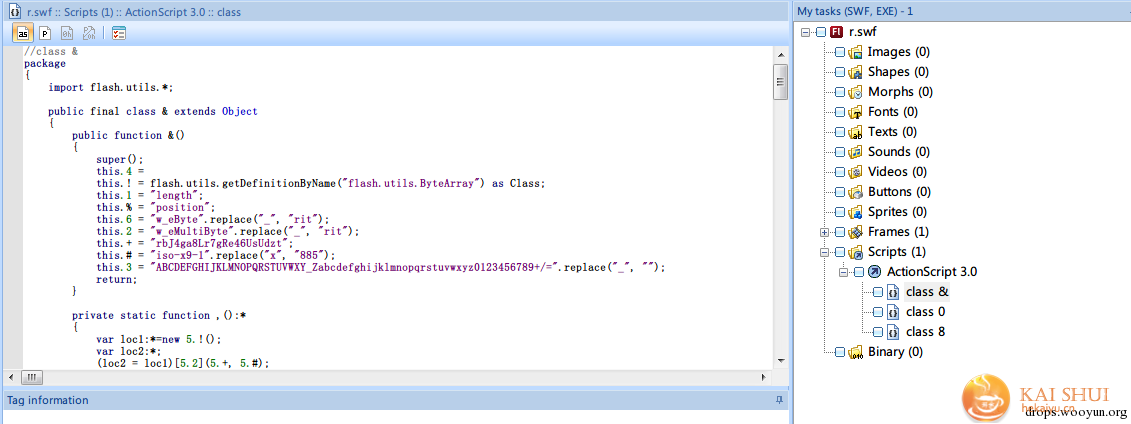This screenshot has width=1131, height=424.
Task: Check the Fonts (0) checkbox
Action: [x=840, y=112]
